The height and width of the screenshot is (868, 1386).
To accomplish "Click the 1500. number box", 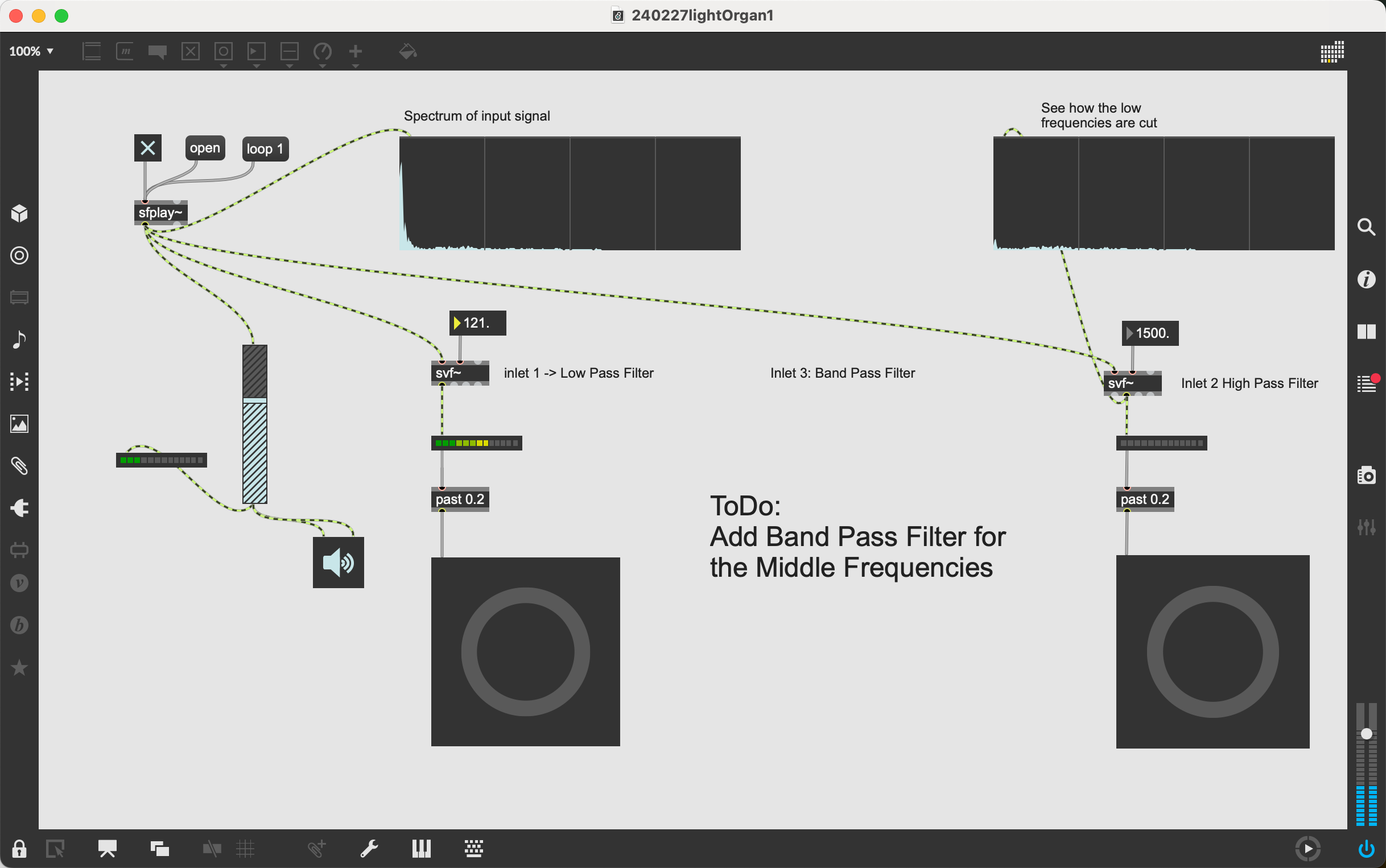I will 1152,333.
